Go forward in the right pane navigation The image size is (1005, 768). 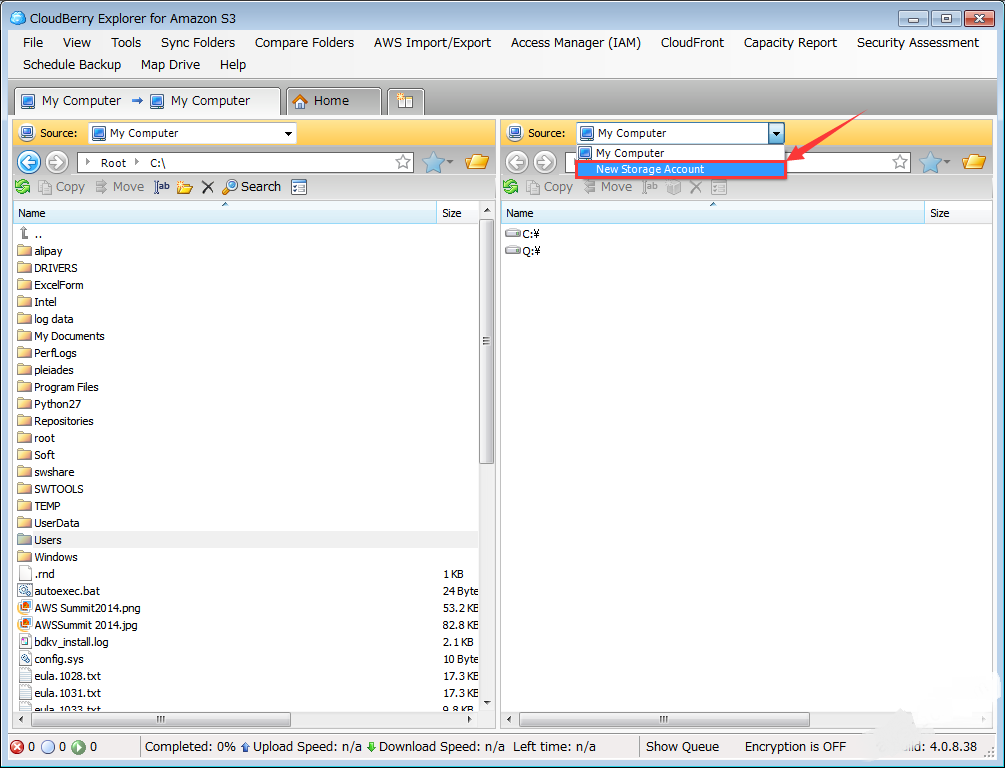pos(545,162)
